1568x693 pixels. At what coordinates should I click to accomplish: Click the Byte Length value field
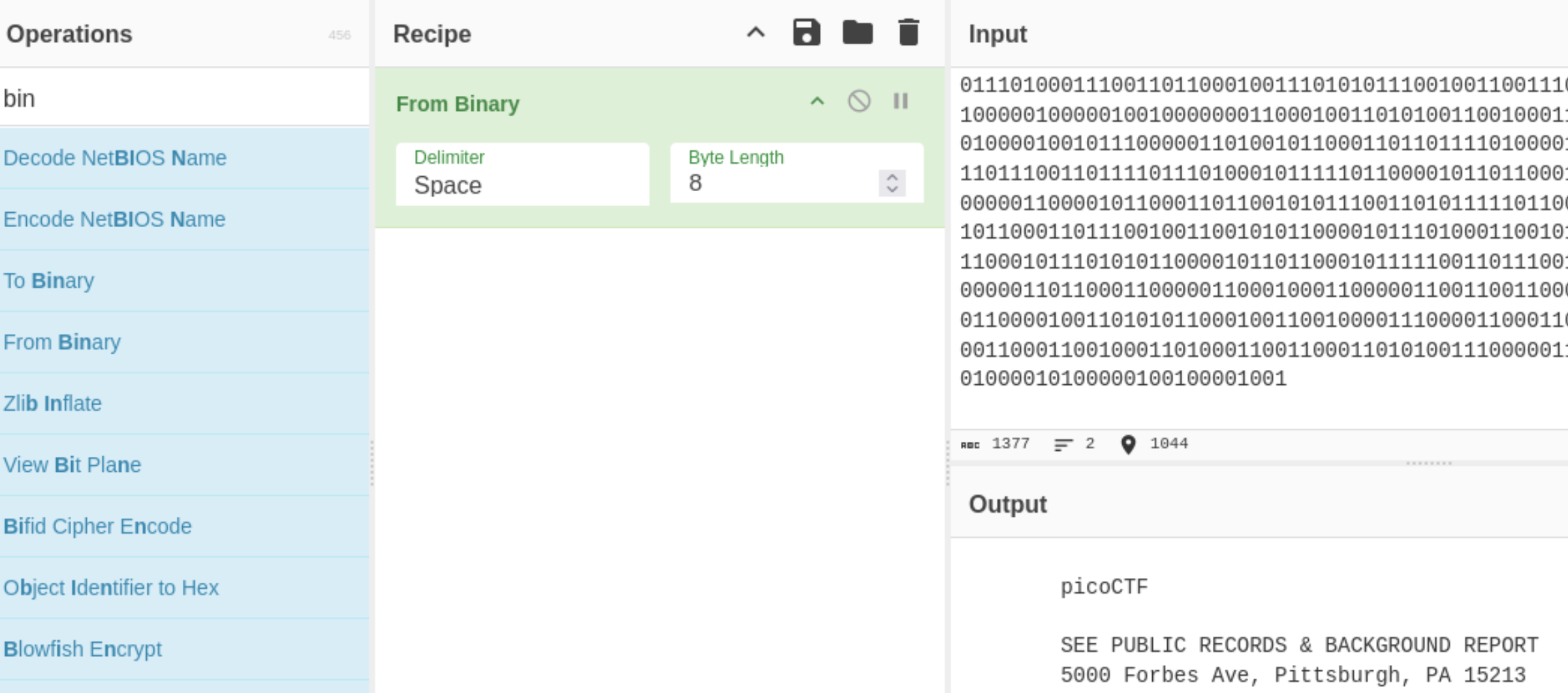pos(777,183)
